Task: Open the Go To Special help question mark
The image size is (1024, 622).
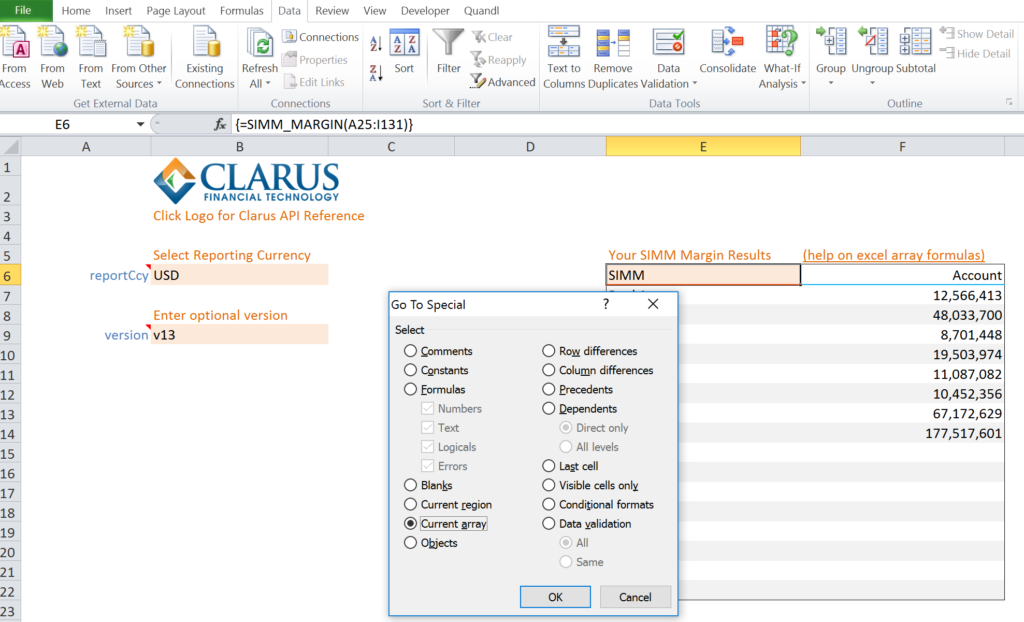Action: (x=606, y=304)
